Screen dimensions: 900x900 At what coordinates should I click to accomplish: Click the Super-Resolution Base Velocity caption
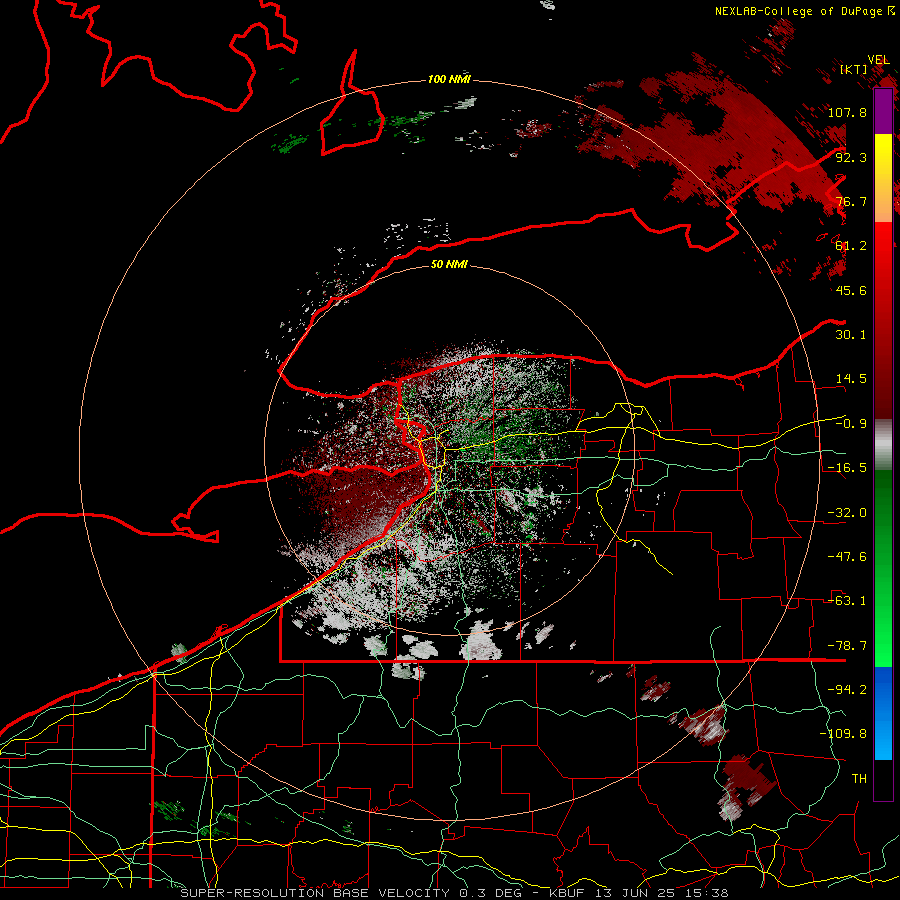coord(454,893)
